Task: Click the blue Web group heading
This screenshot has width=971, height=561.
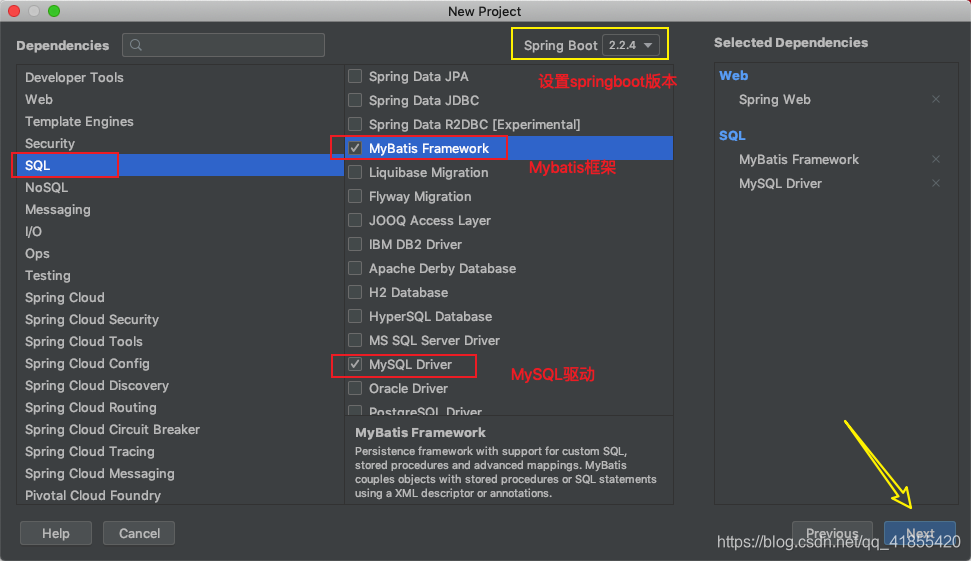Action: [x=733, y=76]
